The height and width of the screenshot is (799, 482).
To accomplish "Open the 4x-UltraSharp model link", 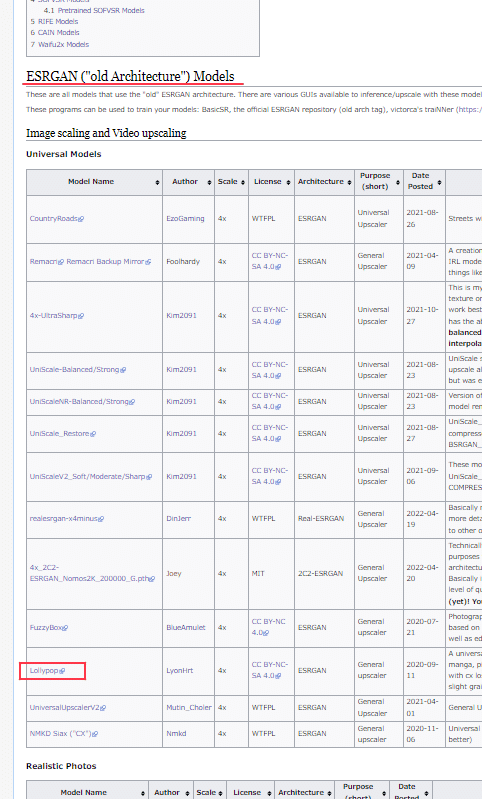I will click(x=57, y=315).
